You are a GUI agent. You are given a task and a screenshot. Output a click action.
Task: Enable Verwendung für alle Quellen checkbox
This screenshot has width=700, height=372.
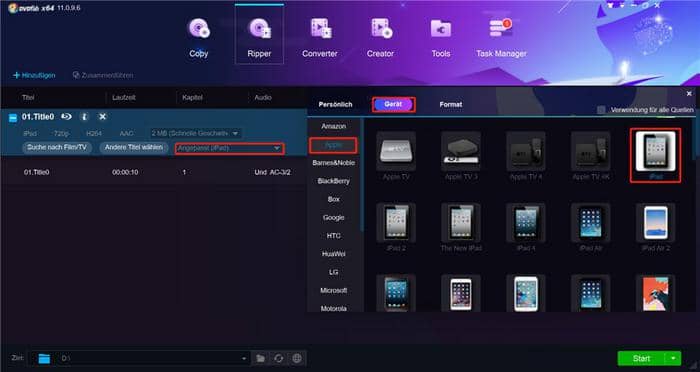[601, 110]
